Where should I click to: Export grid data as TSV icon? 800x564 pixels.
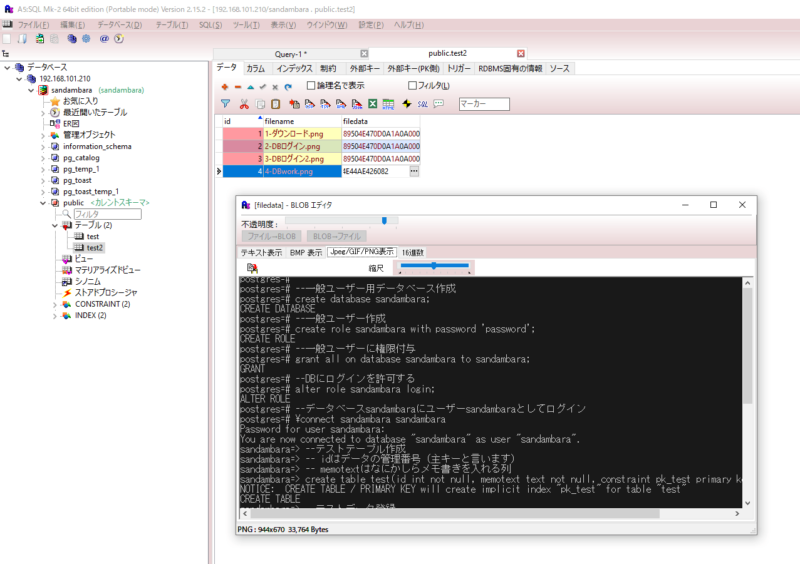(325, 104)
